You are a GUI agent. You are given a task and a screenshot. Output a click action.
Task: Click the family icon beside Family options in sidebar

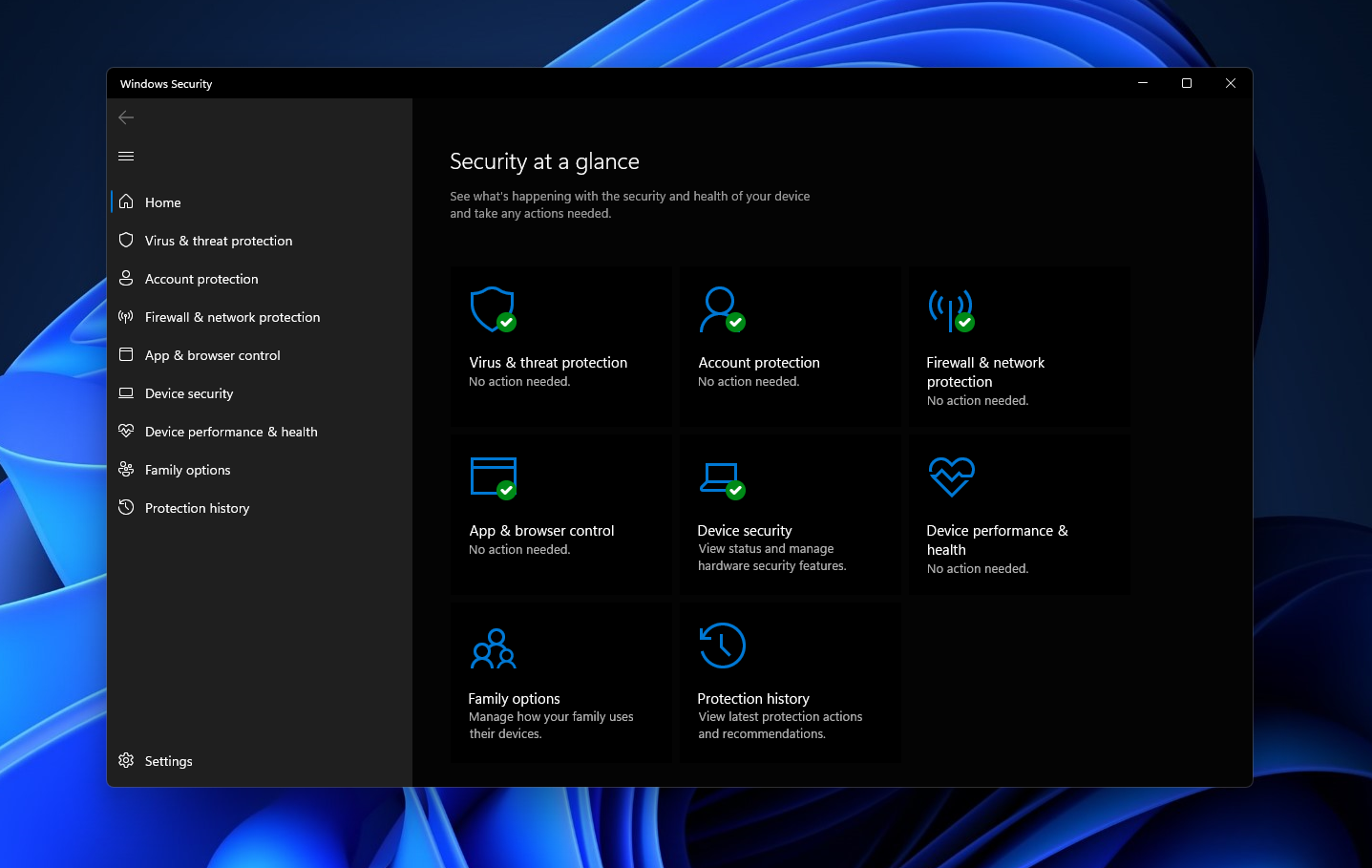coord(126,469)
